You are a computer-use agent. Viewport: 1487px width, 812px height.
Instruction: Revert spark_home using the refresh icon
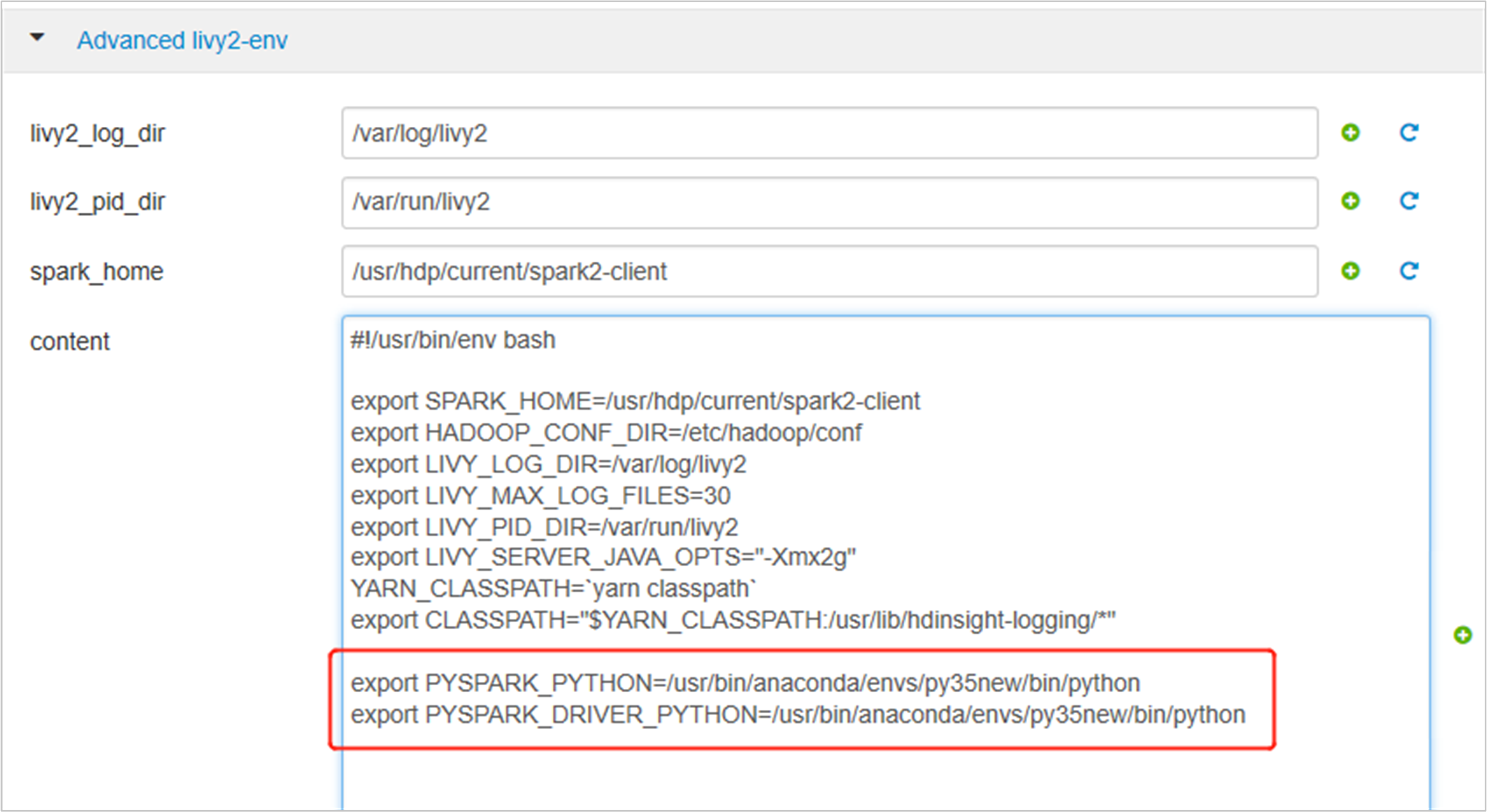1409,271
